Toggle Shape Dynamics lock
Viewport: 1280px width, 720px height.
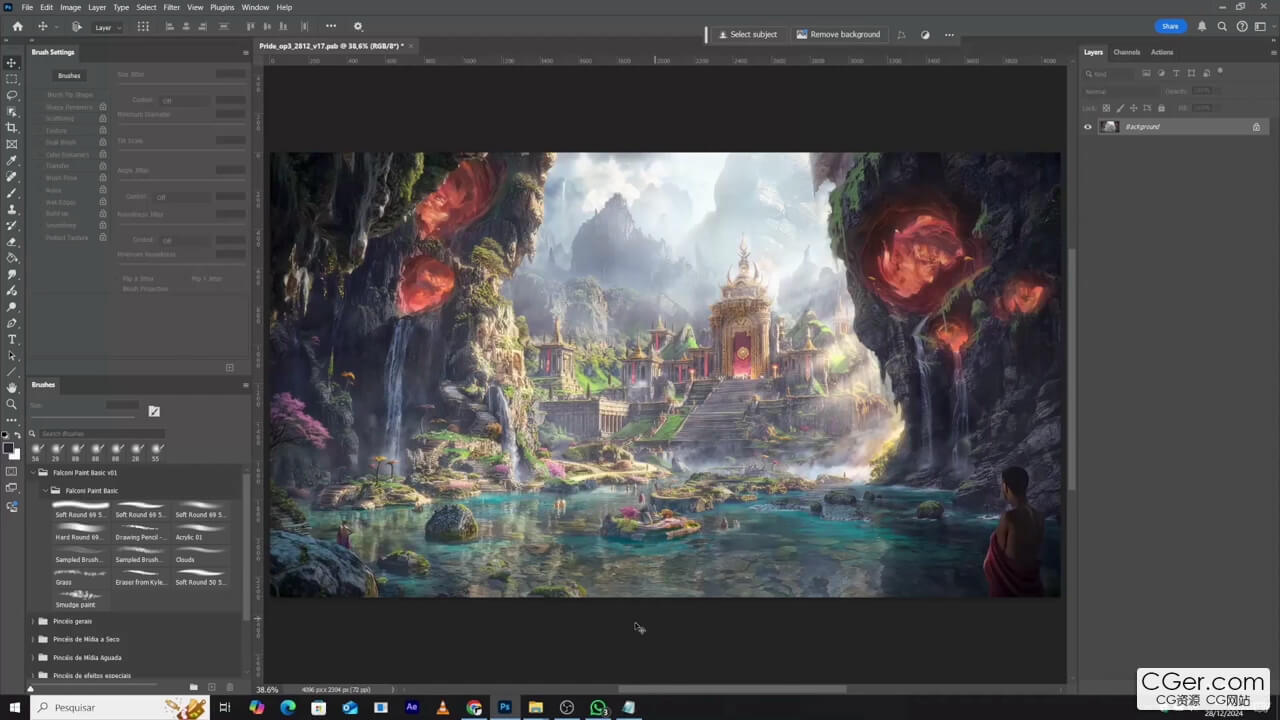point(102,107)
